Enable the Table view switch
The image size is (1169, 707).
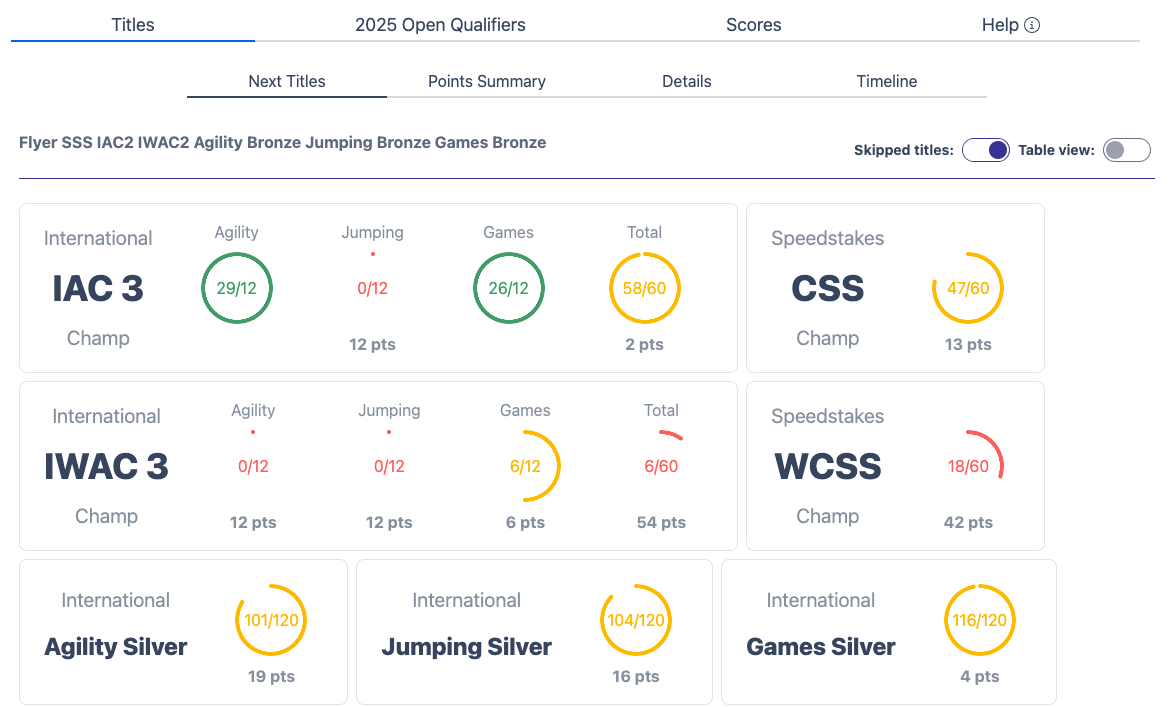[1127, 151]
